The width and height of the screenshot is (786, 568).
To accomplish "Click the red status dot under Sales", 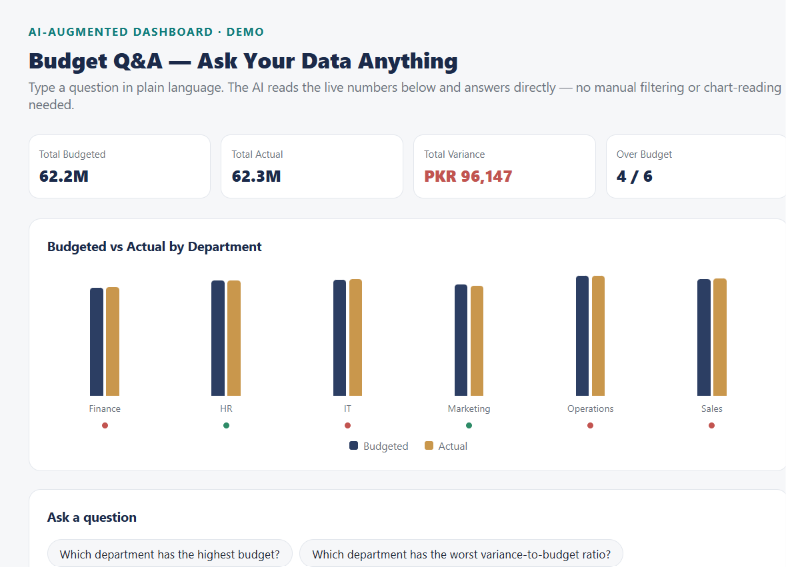I will [x=711, y=426].
